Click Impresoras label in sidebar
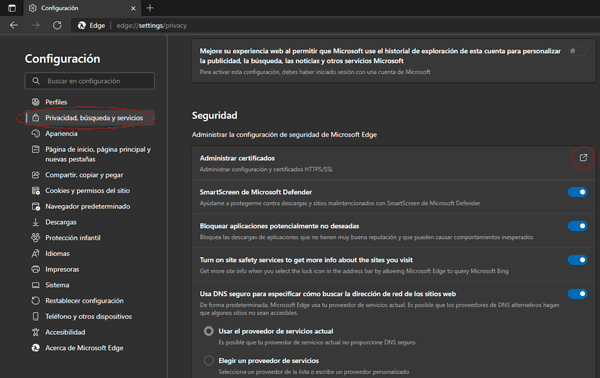 tap(62, 269)
